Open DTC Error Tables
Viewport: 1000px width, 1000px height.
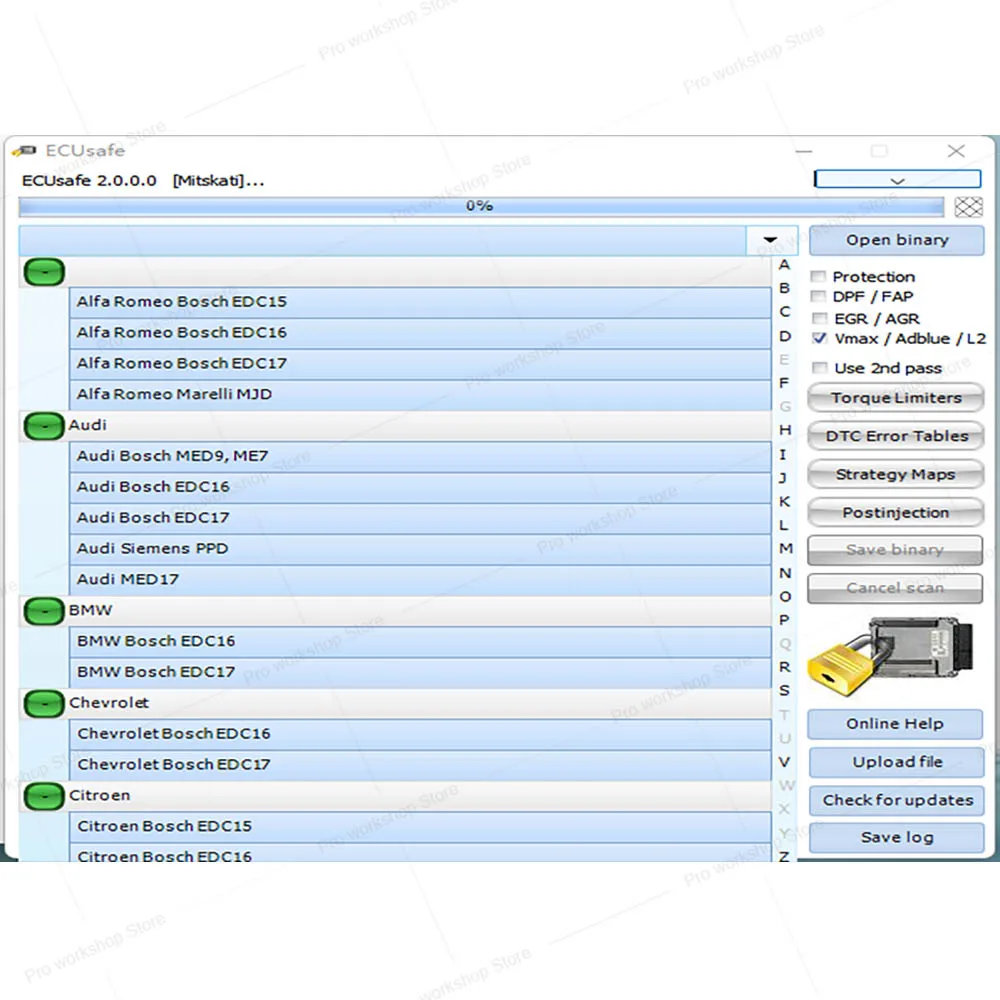pyautogui.click(x=895, y=436)
